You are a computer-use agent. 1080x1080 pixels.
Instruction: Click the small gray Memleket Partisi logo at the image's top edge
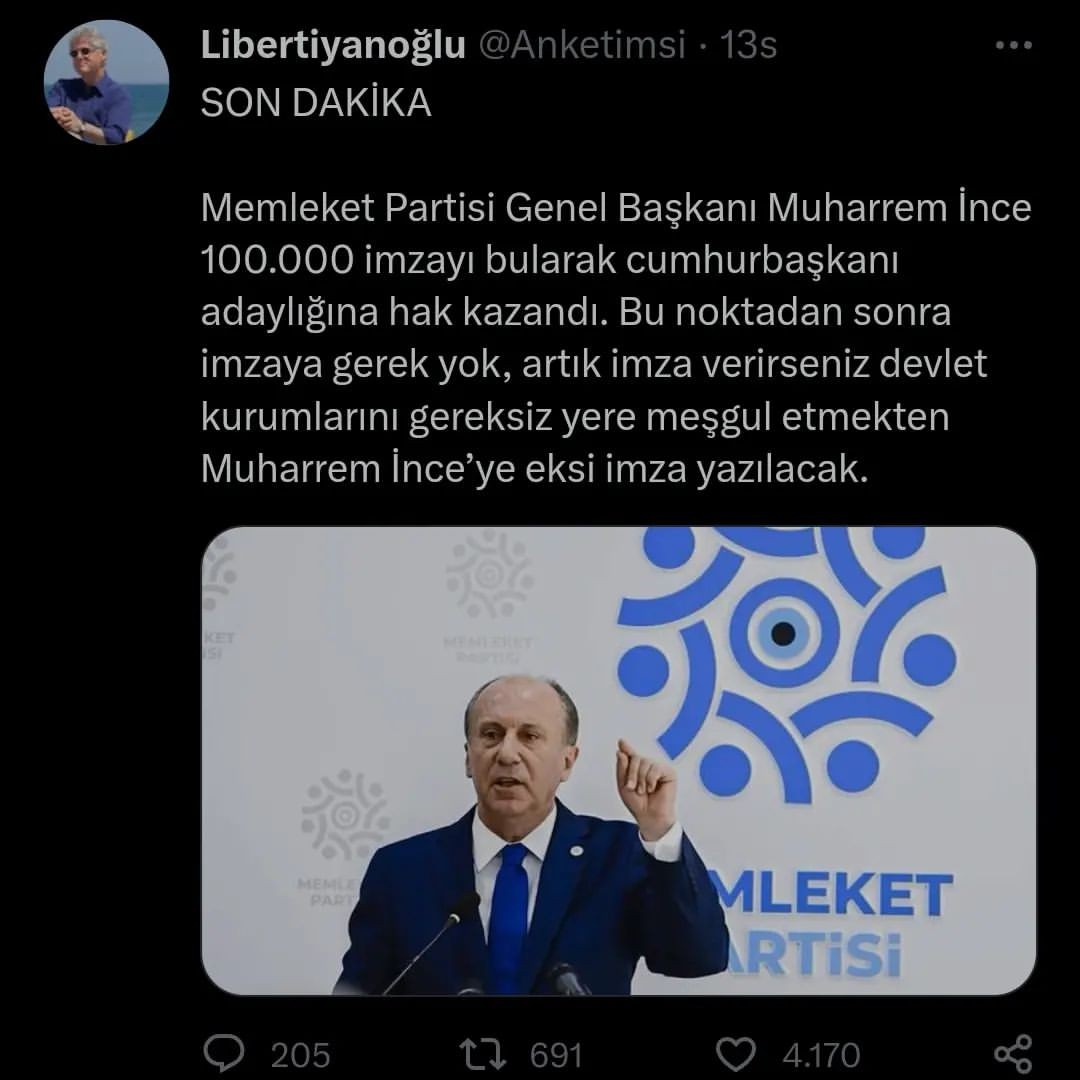coord(489,596)
